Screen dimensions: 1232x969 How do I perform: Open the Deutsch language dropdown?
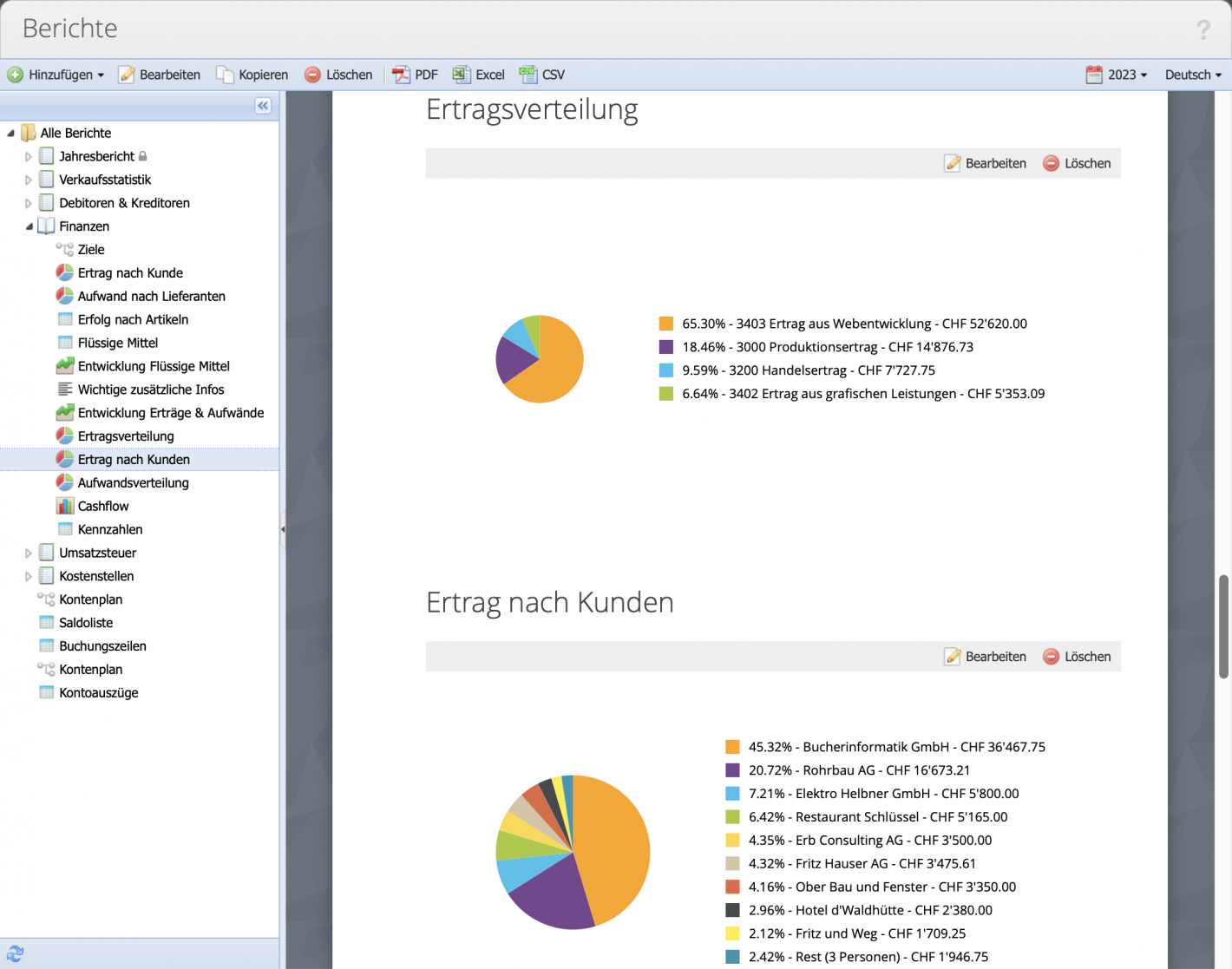pos(1192,75)
